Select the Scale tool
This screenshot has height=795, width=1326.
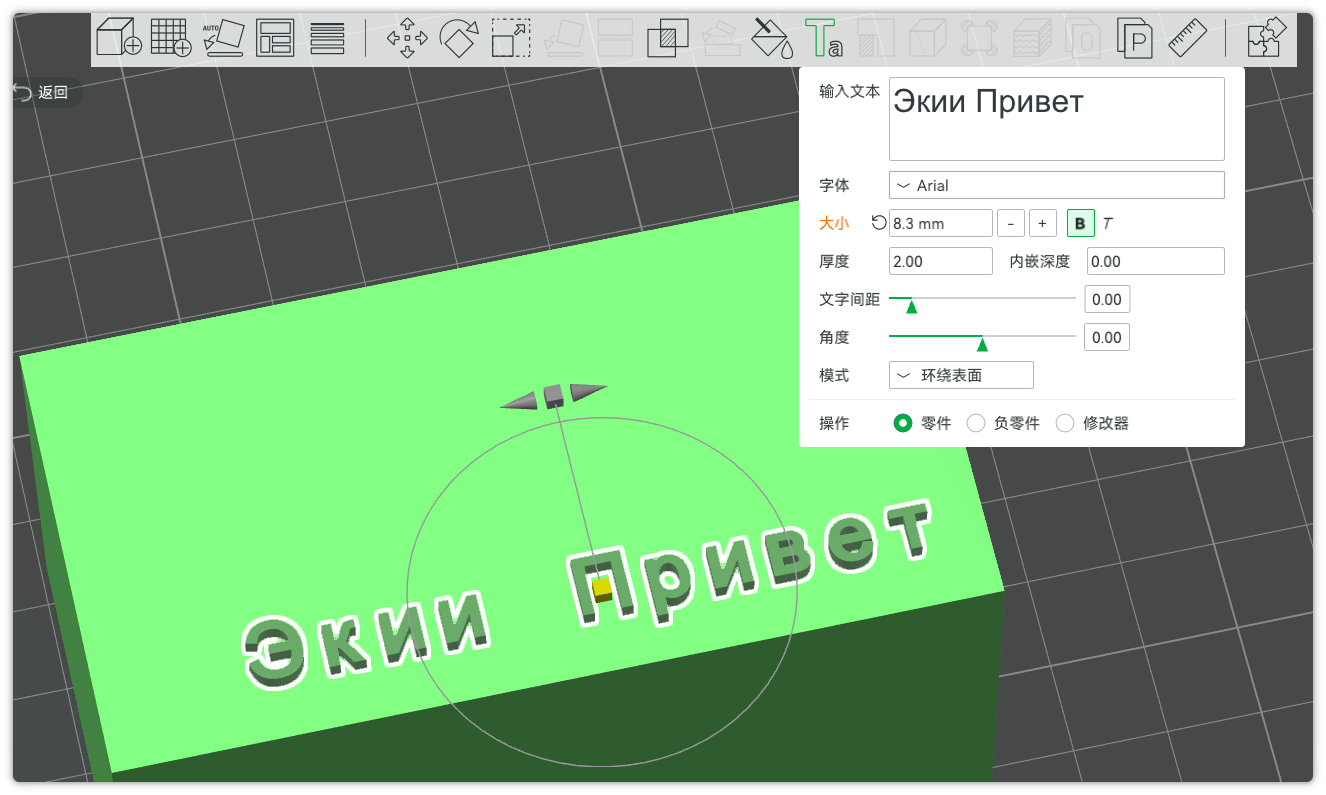(511, 39)
